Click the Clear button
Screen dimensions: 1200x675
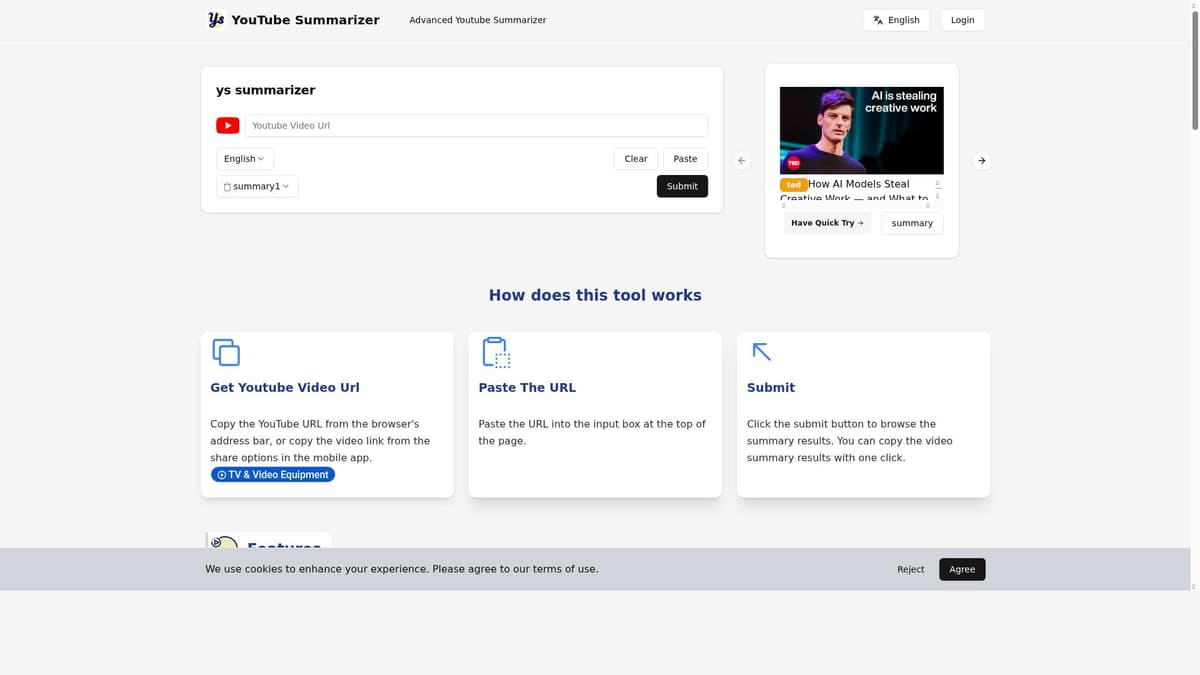click(x=636, y=159)
